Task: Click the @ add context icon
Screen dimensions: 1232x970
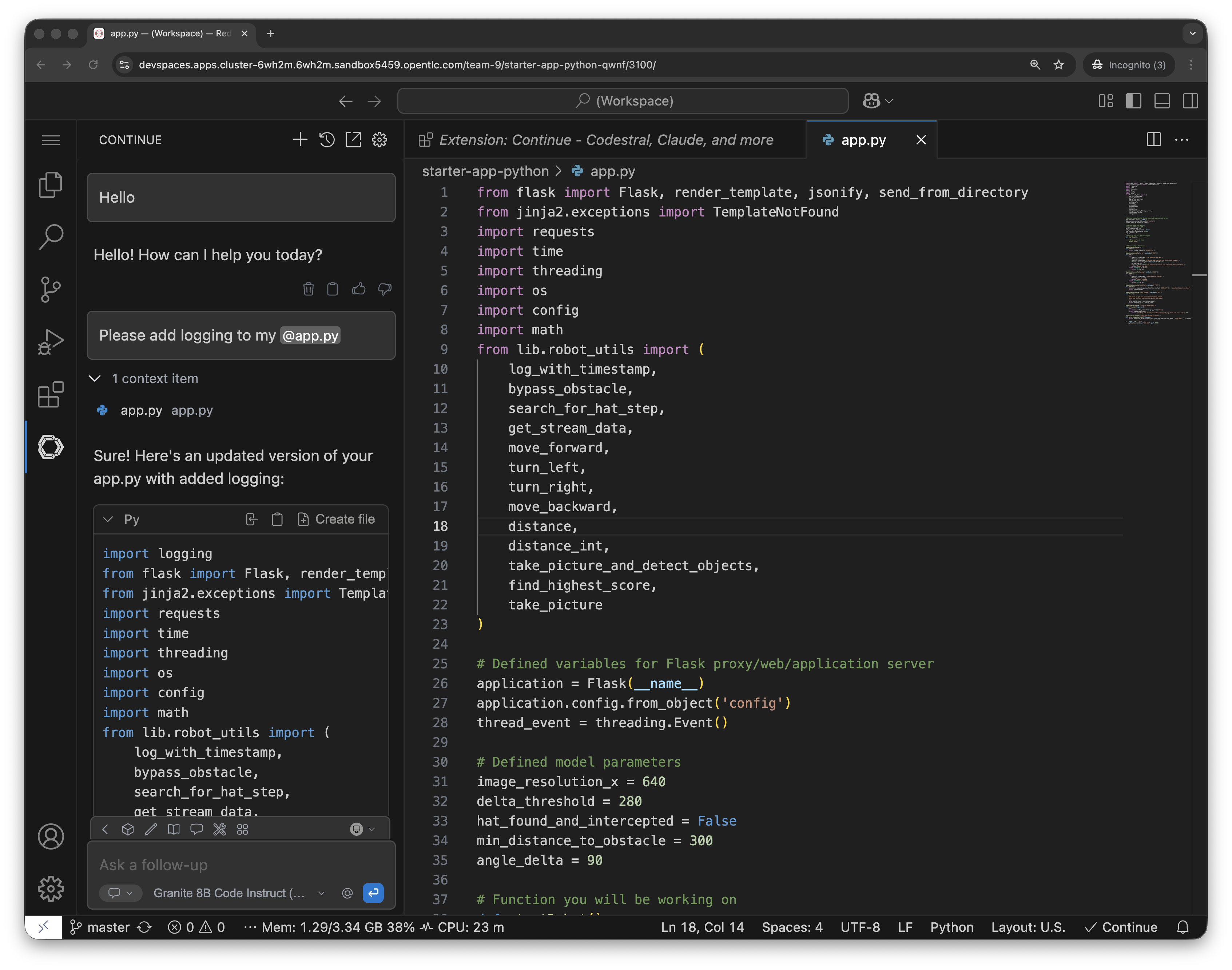Action: [x=347, y=893]
